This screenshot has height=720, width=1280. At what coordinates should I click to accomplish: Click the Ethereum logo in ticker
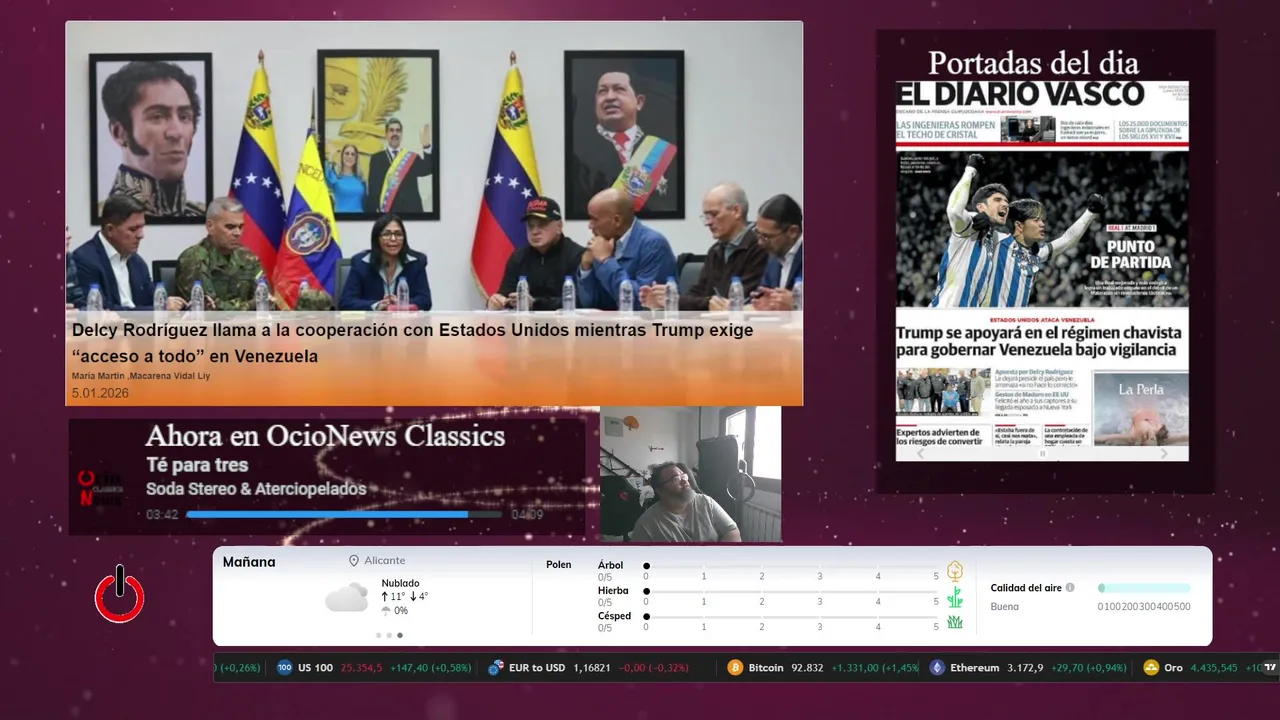tap(937, 667)
